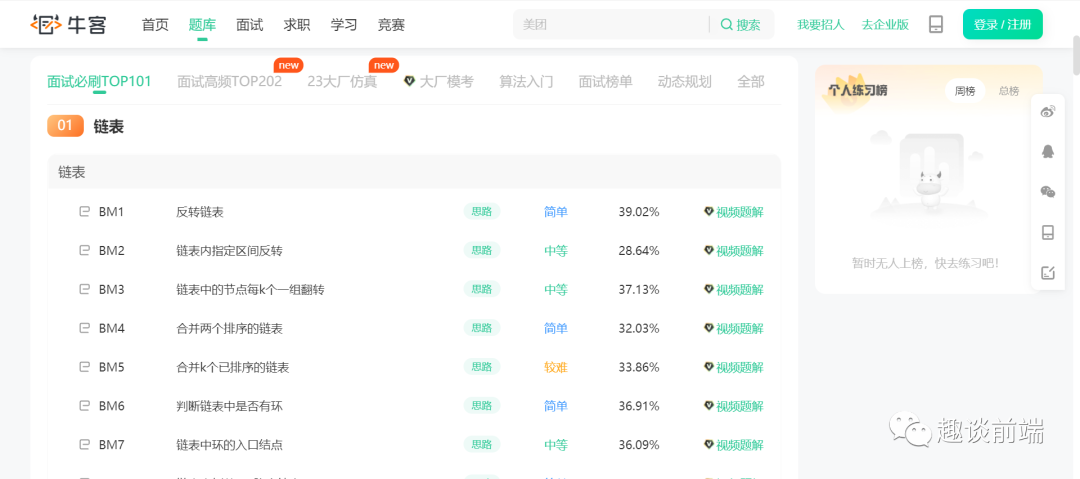Open problem 反转链表
This screenshot has width=1080, height=479.
(200, 212)
